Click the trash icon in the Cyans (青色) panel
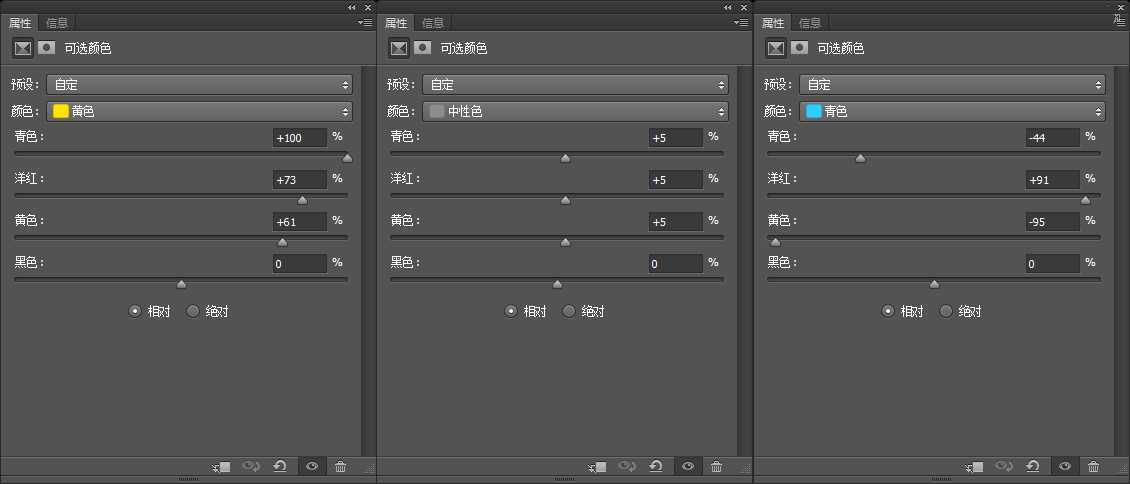 click(1093, 466)
